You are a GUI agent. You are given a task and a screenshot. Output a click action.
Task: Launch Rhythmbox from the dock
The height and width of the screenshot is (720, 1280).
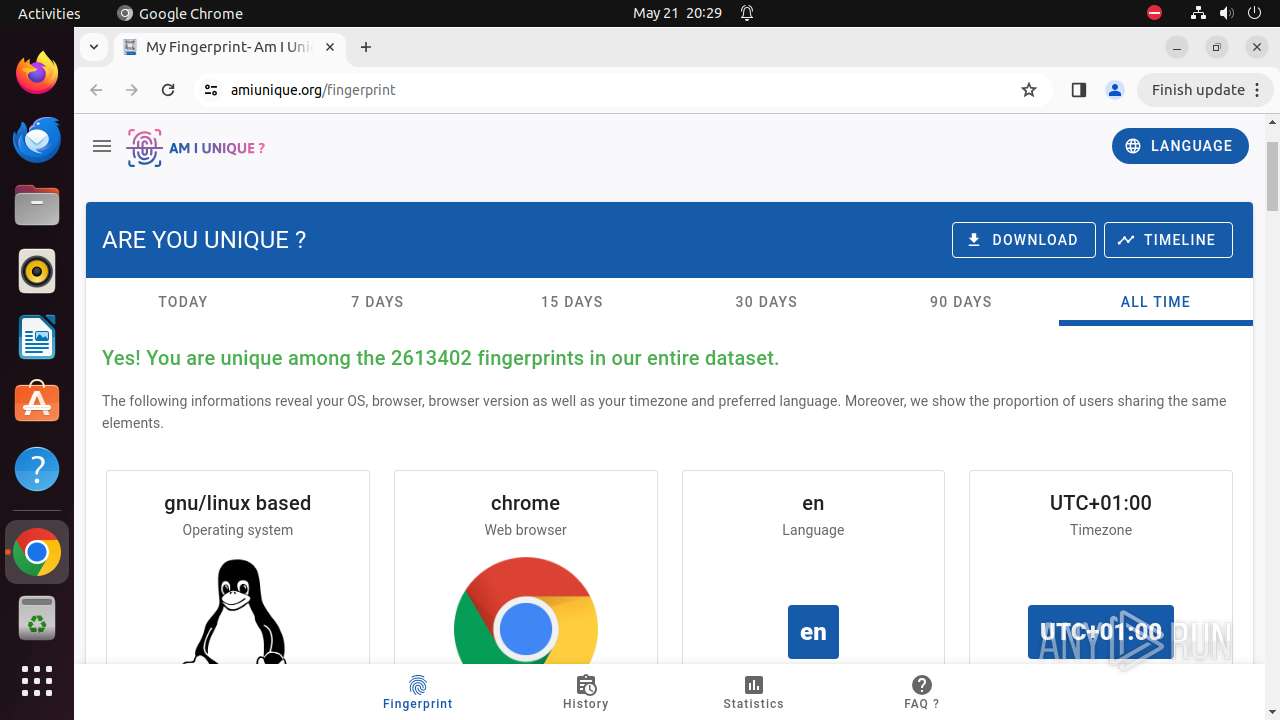point(37,271)
